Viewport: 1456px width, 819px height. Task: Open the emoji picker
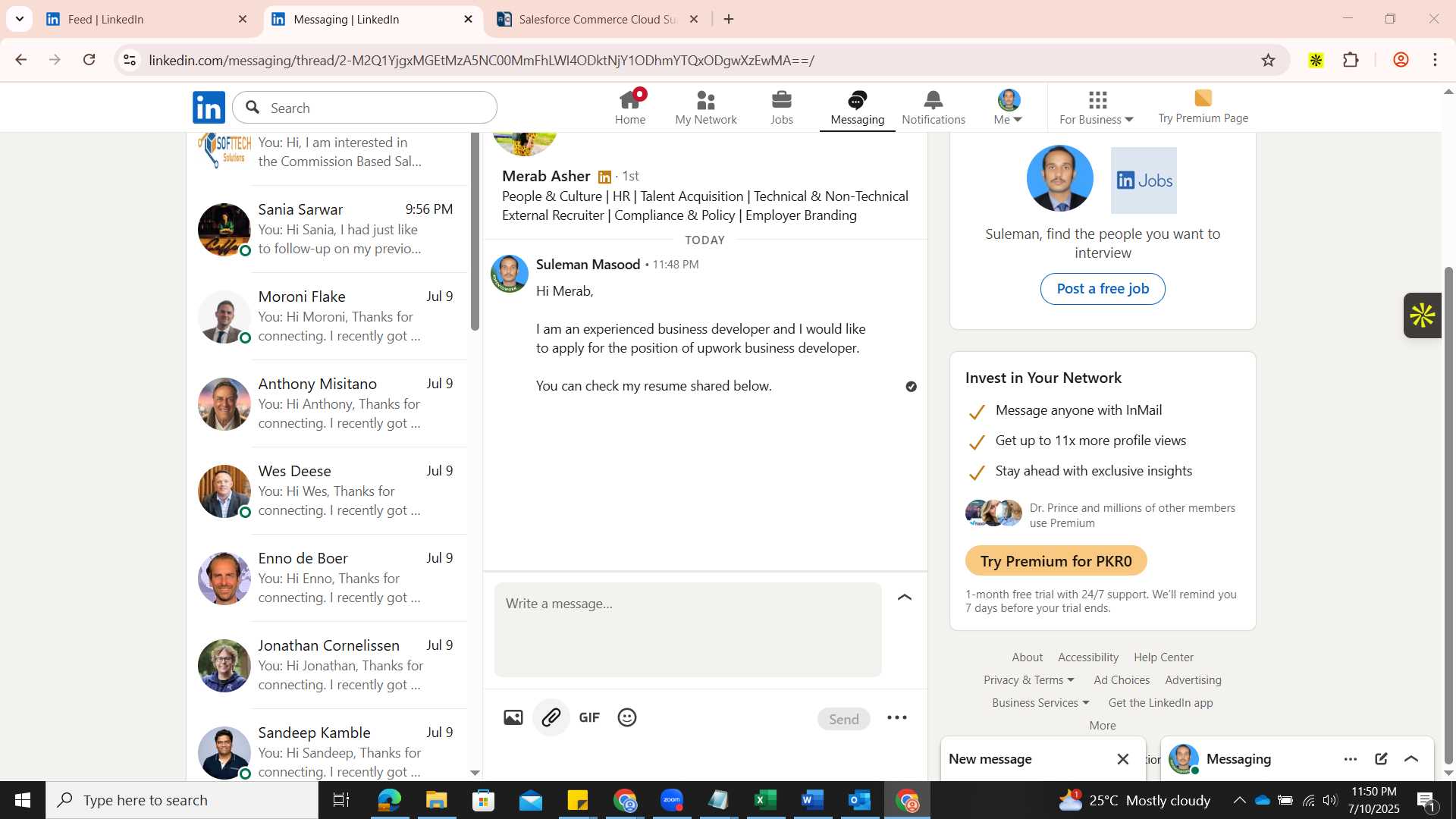click(x=627, y=717)
